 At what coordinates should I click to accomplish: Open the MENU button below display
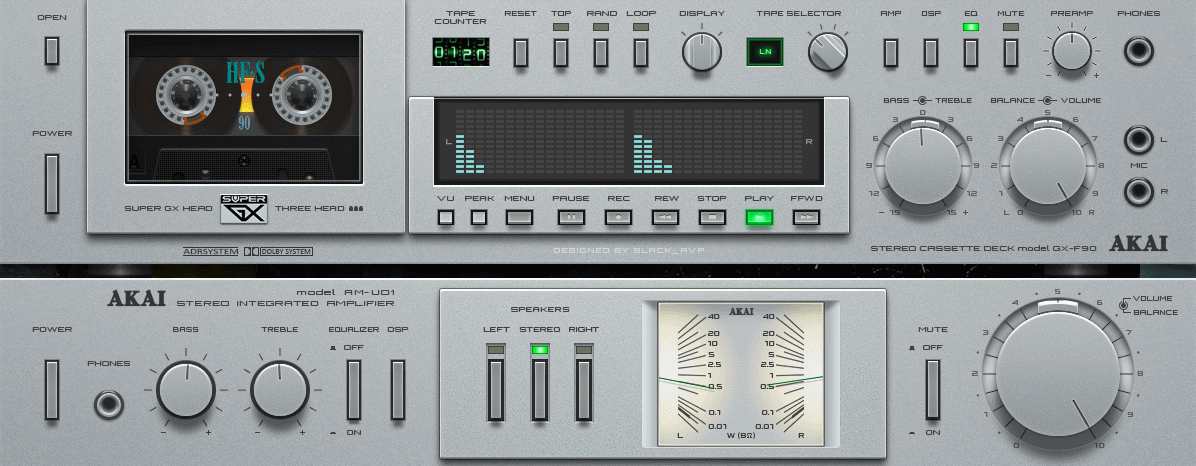(x=519, y=216)
